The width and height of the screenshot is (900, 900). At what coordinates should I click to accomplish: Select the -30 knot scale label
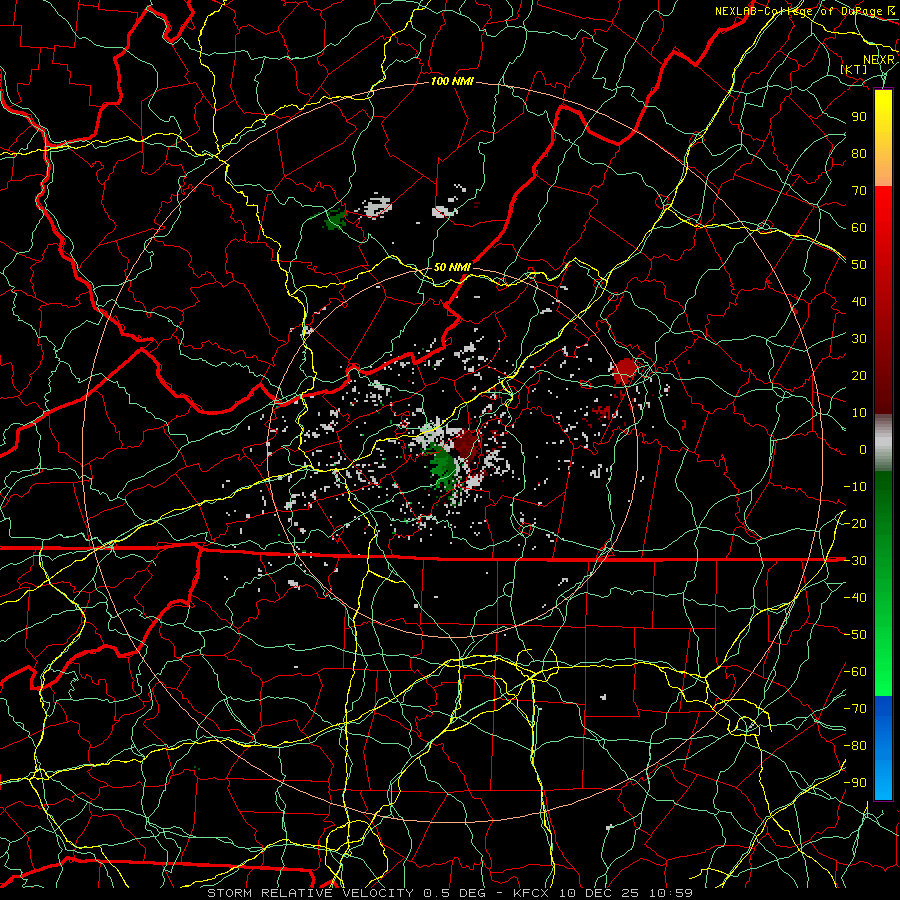[x=855, y=561]
